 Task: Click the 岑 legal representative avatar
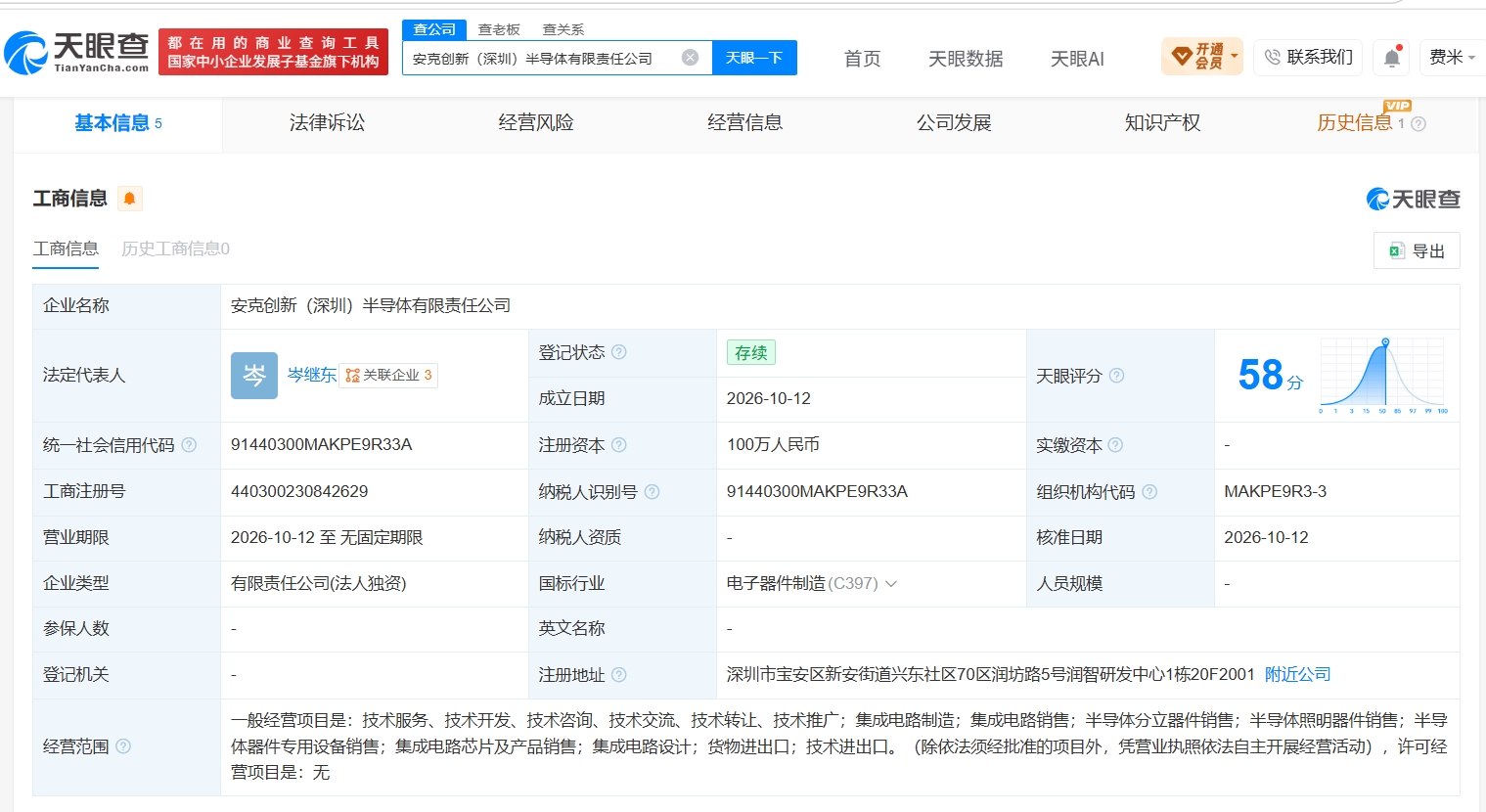click(254, 376)
